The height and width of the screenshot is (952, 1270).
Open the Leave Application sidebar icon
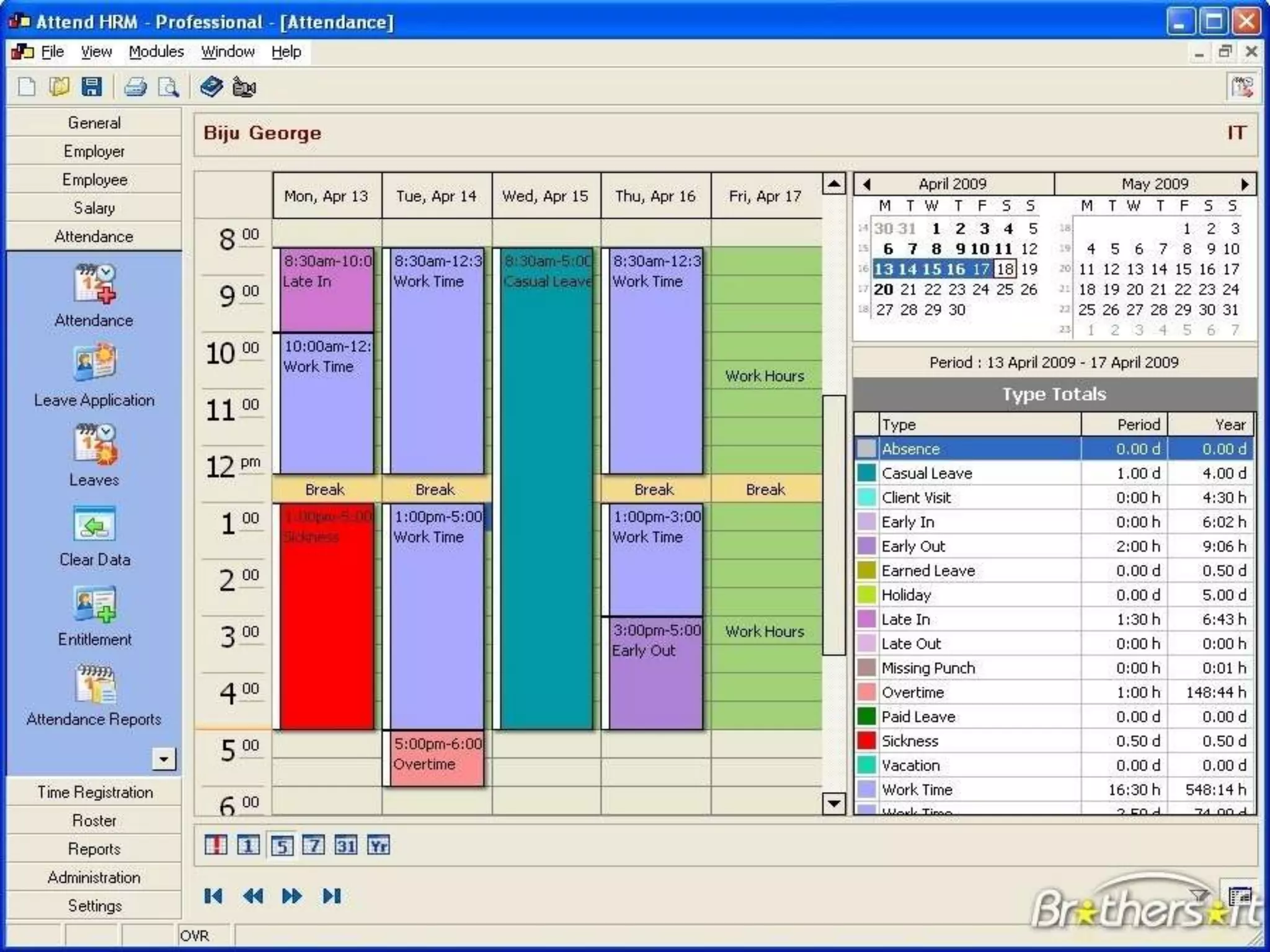pos(94,363)
